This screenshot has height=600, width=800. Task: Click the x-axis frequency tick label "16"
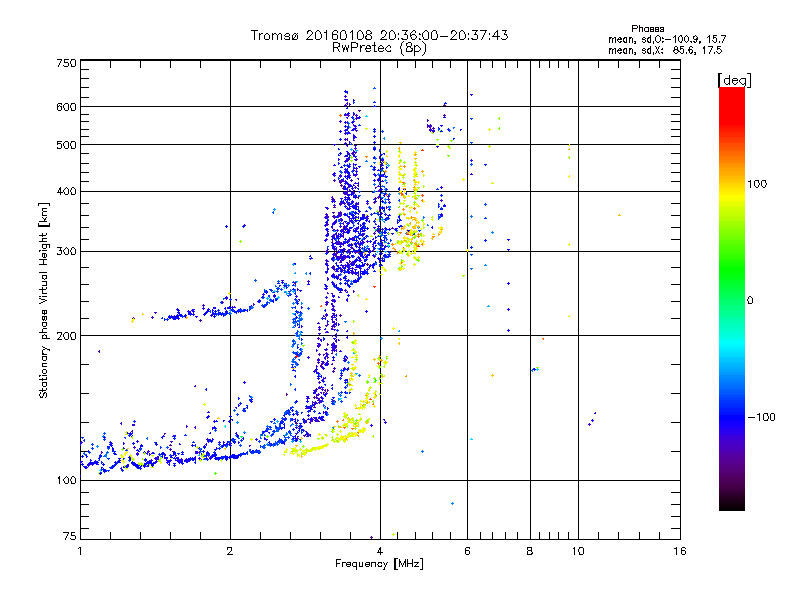680,551
